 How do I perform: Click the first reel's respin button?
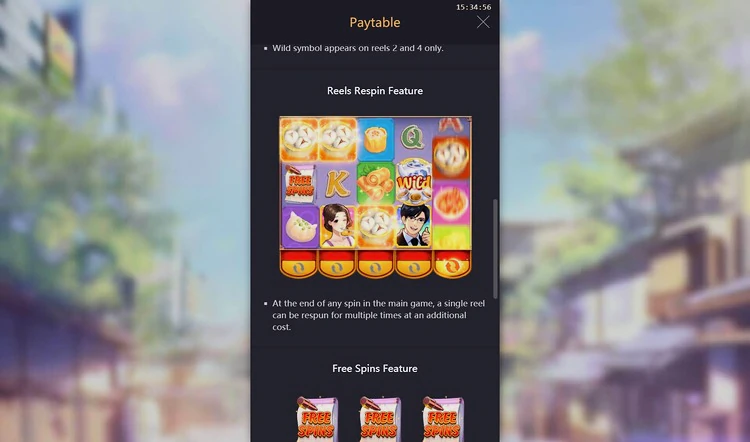pyautogui.click(x=298, y=265)
